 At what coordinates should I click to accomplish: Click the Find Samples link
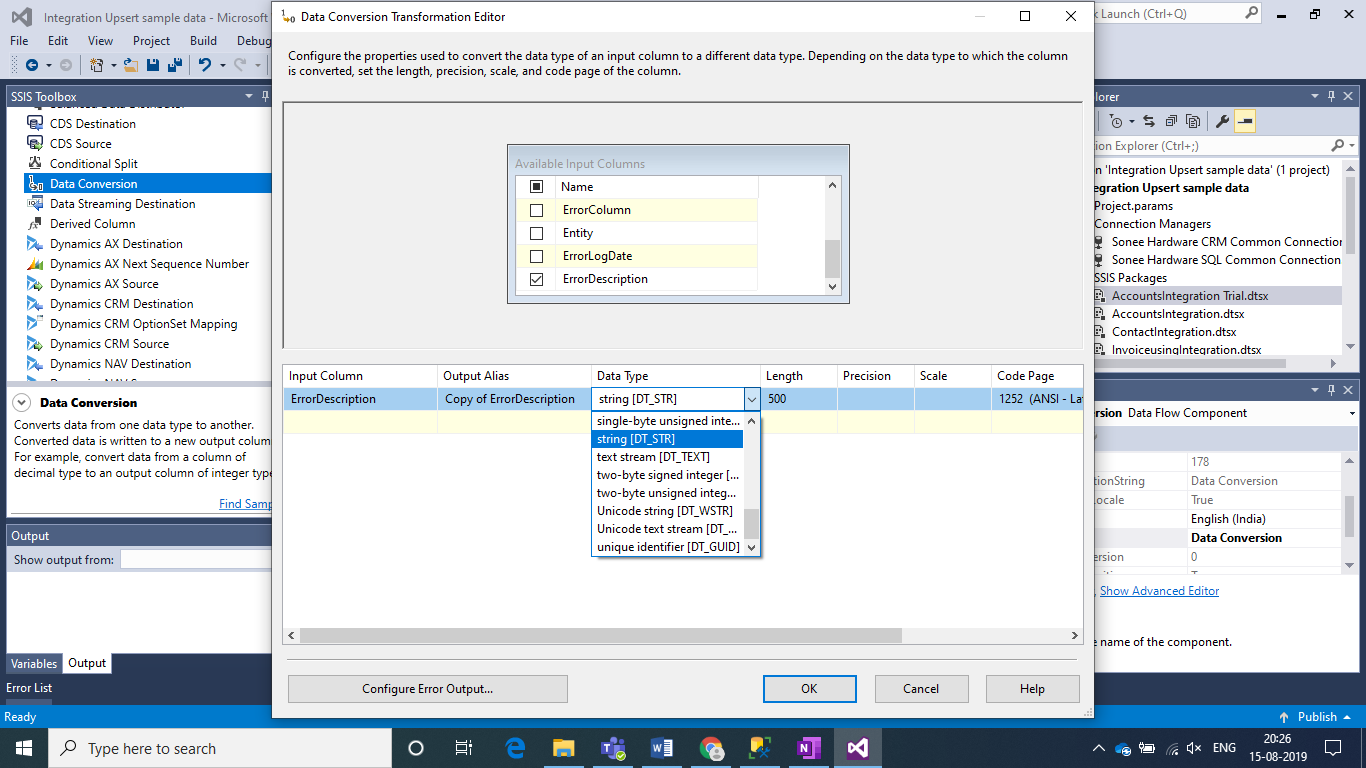[245, 504]
